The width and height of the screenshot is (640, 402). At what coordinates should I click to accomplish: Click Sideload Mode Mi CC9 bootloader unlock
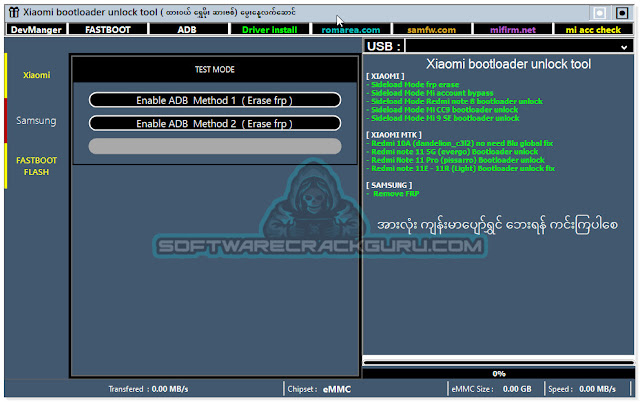(x=442, y=110)
